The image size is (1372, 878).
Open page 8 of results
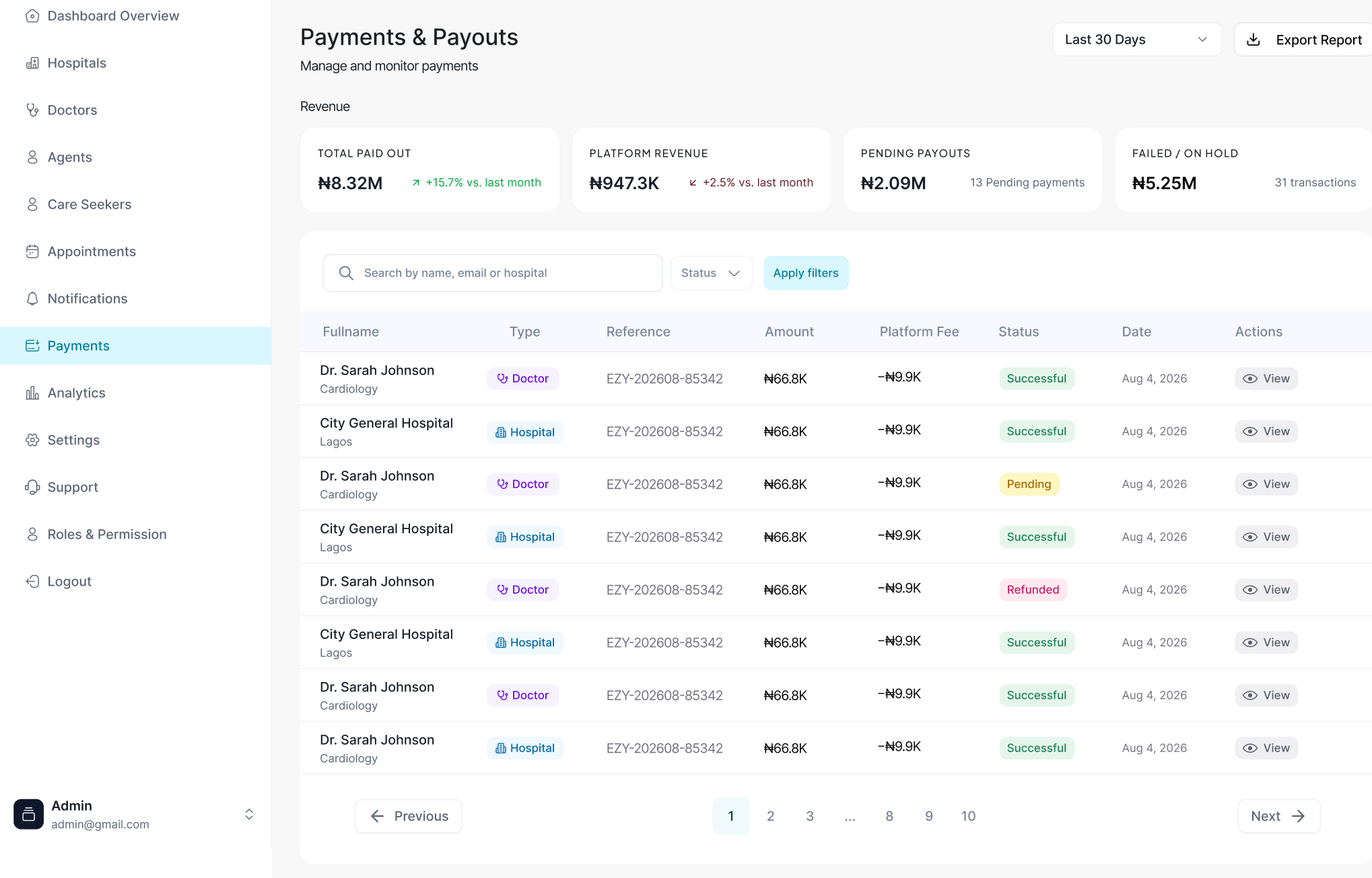click(889, 816)
